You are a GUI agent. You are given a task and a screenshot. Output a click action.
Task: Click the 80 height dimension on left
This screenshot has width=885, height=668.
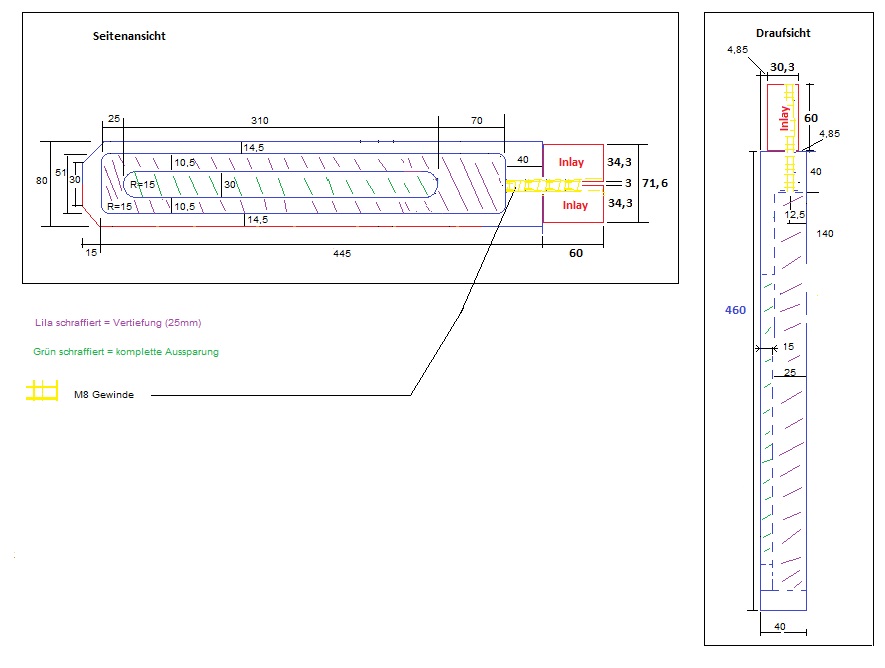(41, 181)
